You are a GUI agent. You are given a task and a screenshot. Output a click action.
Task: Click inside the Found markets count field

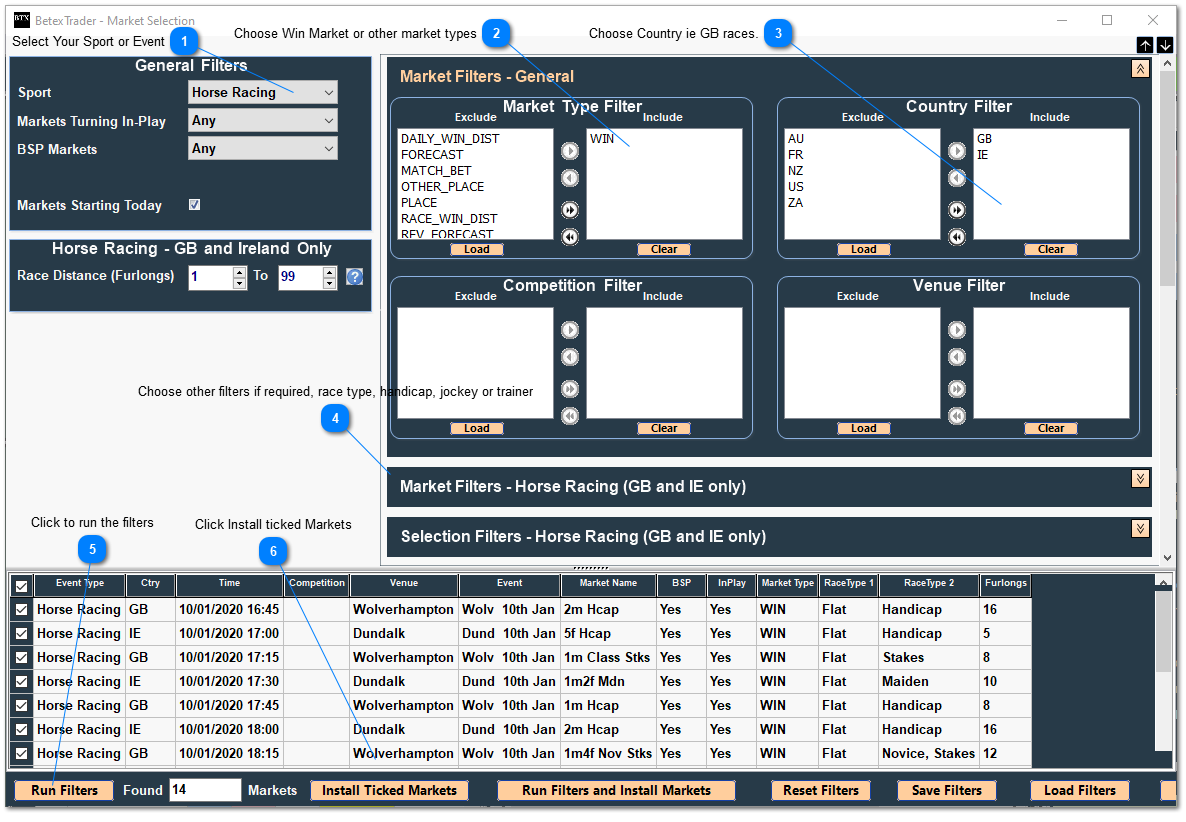(x=205, y=790)
